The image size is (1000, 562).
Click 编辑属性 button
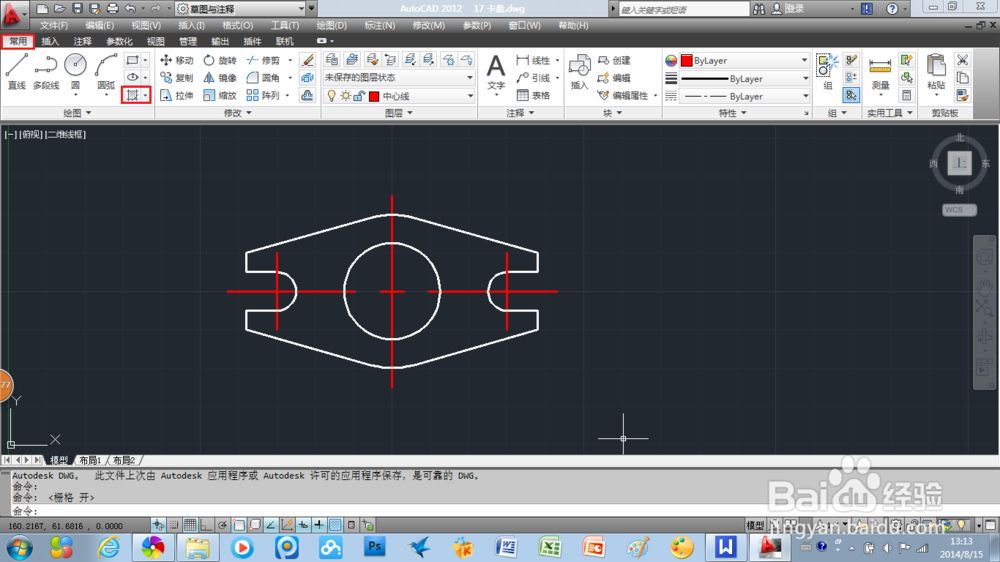click(x=623, y=95)
